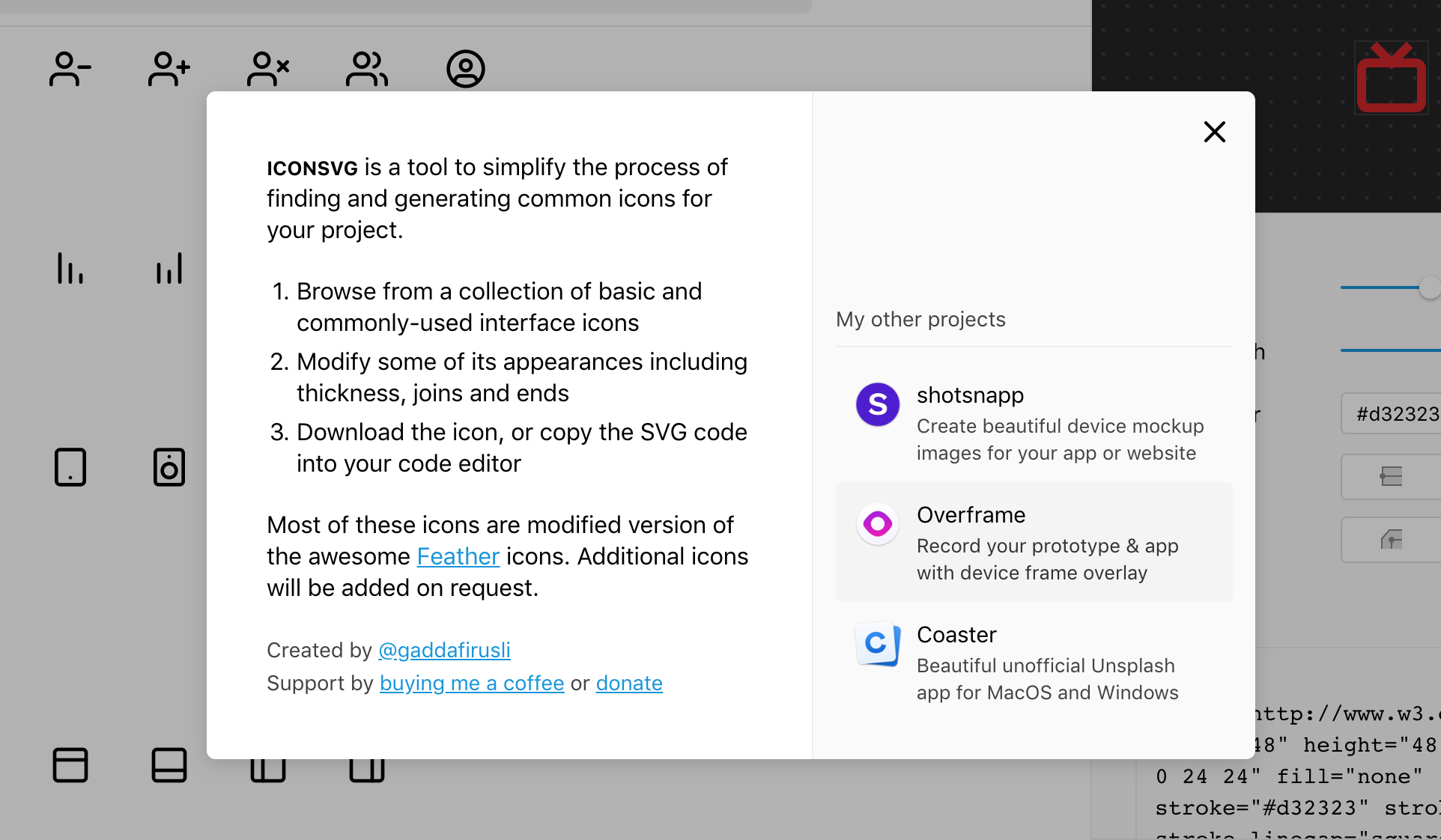Click the Coaster blue C logo
The image size is (1441, 840).
tap(878, 644)
